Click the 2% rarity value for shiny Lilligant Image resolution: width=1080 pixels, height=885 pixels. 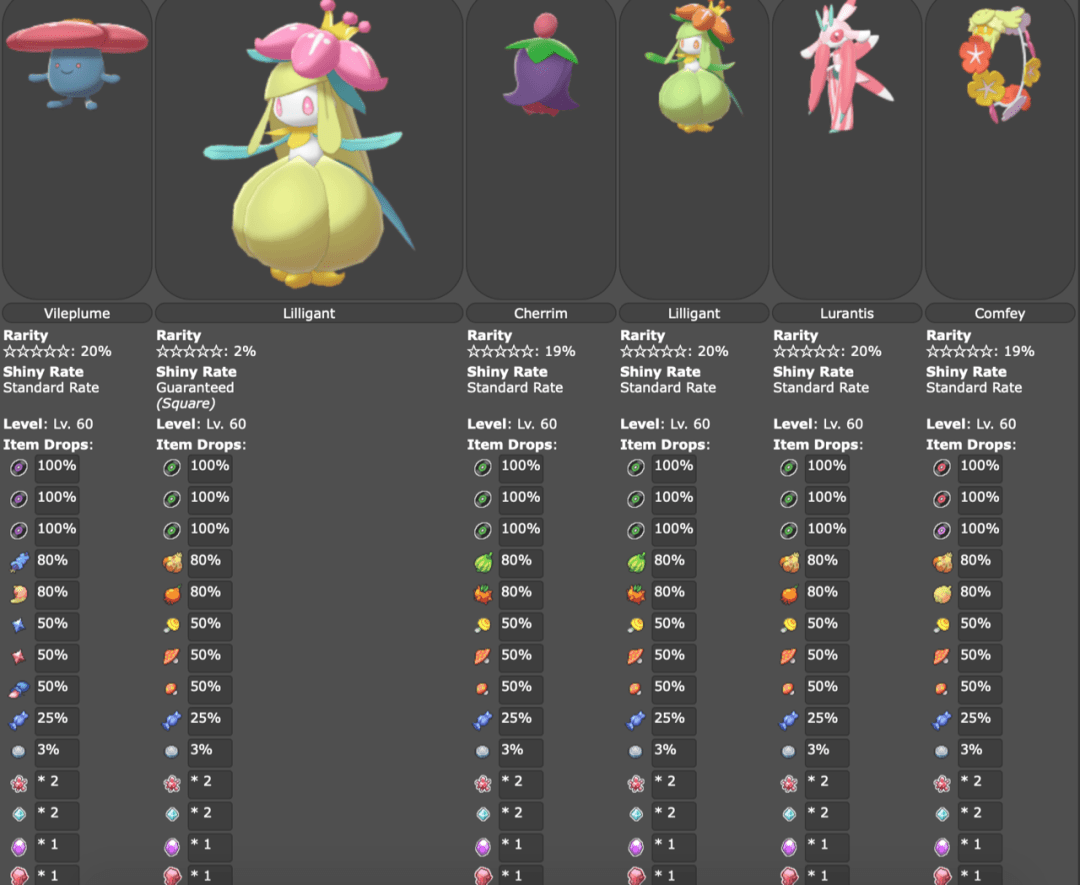pyautogui.click(x=245, y=351)
